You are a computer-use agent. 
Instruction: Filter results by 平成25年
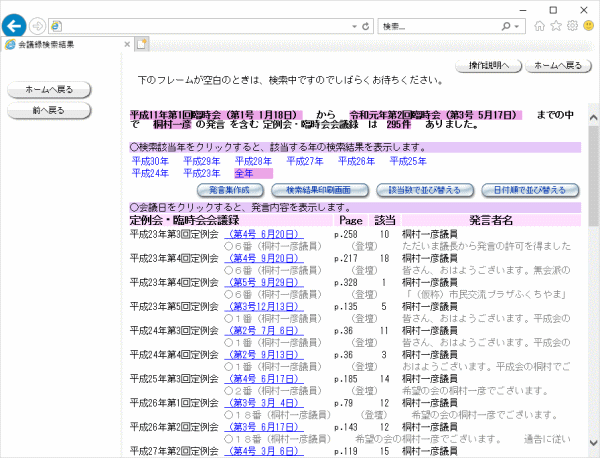coord(408,161)
